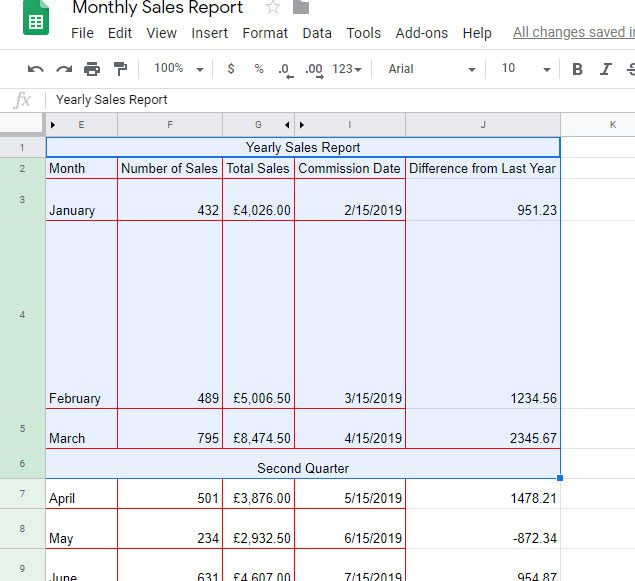The height and width of the screenshot is (581, 635).
Task: Open the zoom 100% dropdown
Action: pyautogui.click(x=178, y=69)
